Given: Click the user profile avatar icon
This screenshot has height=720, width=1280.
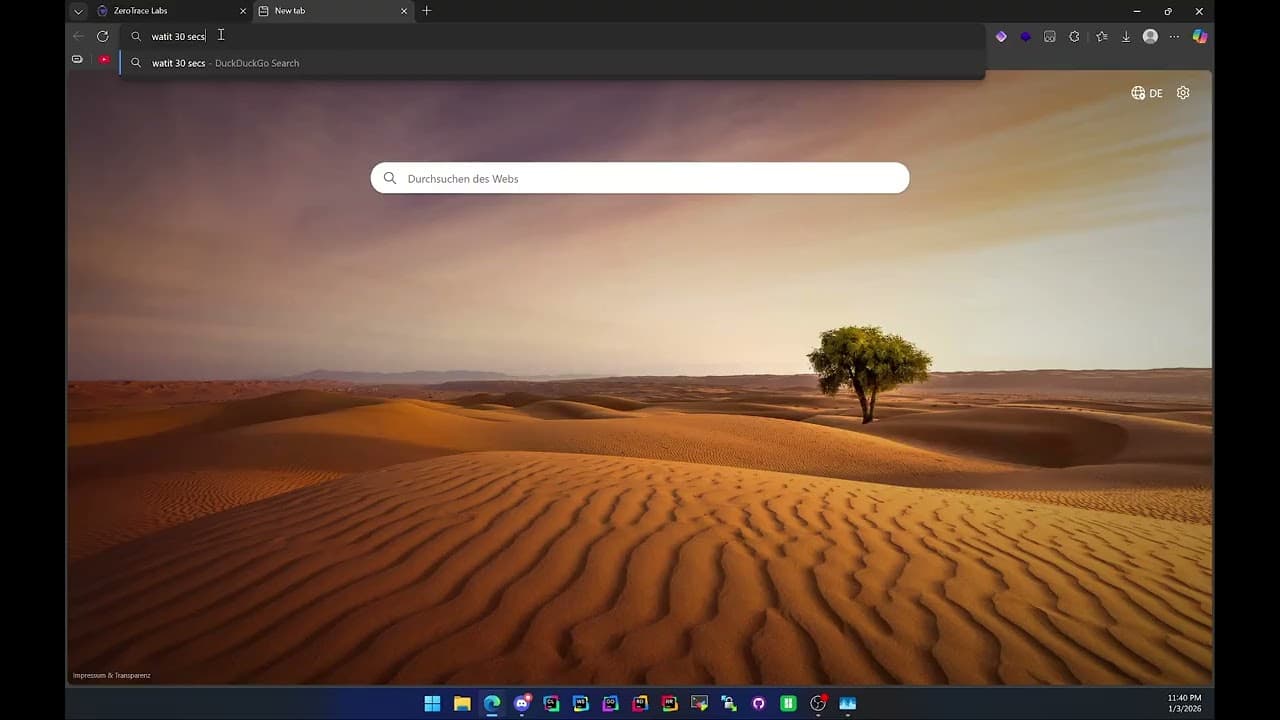Looking at the screenshot, I should point(1150,36).
